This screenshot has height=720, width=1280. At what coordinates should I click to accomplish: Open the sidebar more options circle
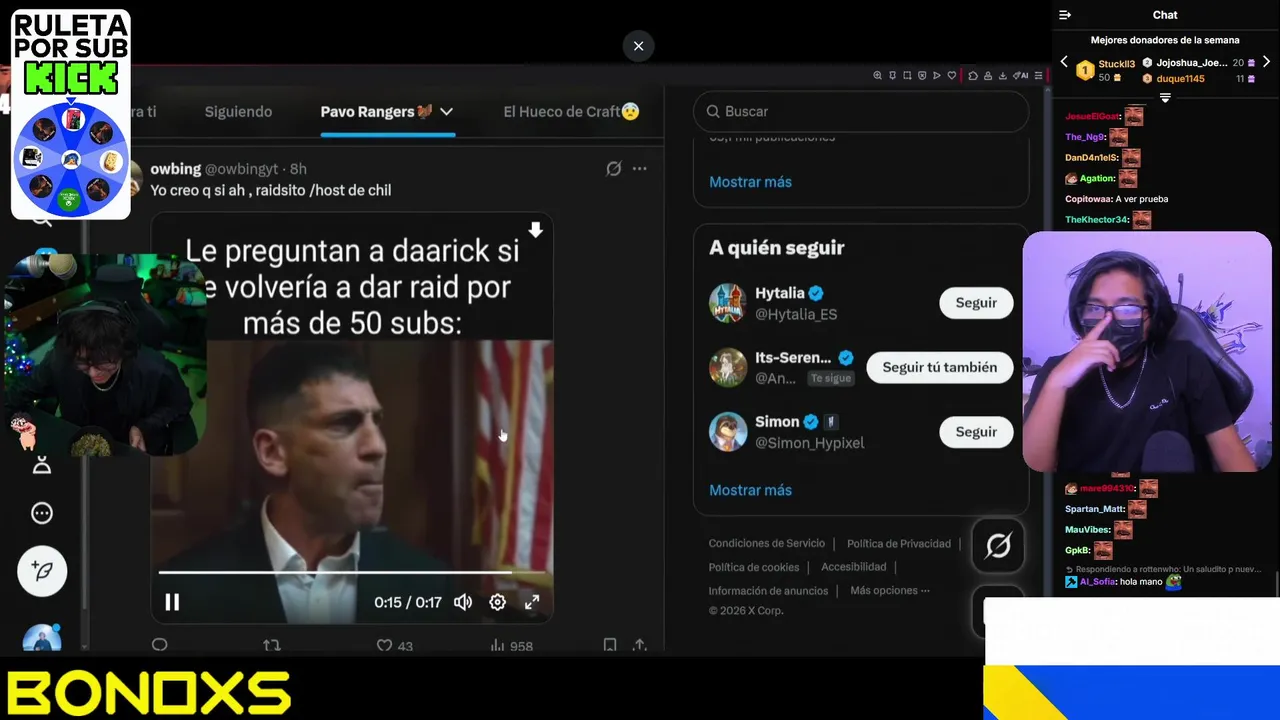pyautogui.click(x=42, y=513)
